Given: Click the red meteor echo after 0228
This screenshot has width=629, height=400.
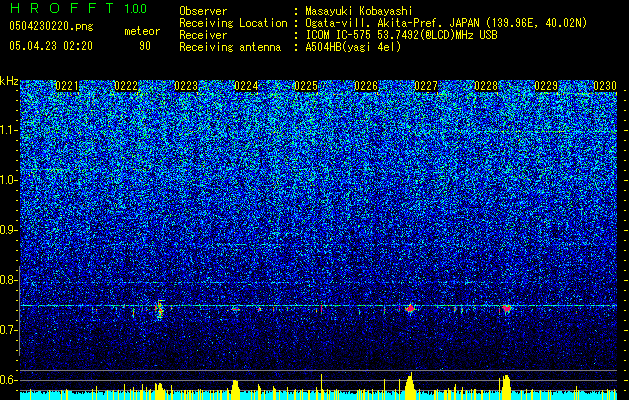Looking at the screenshot, I should click(x=506, y=309).
